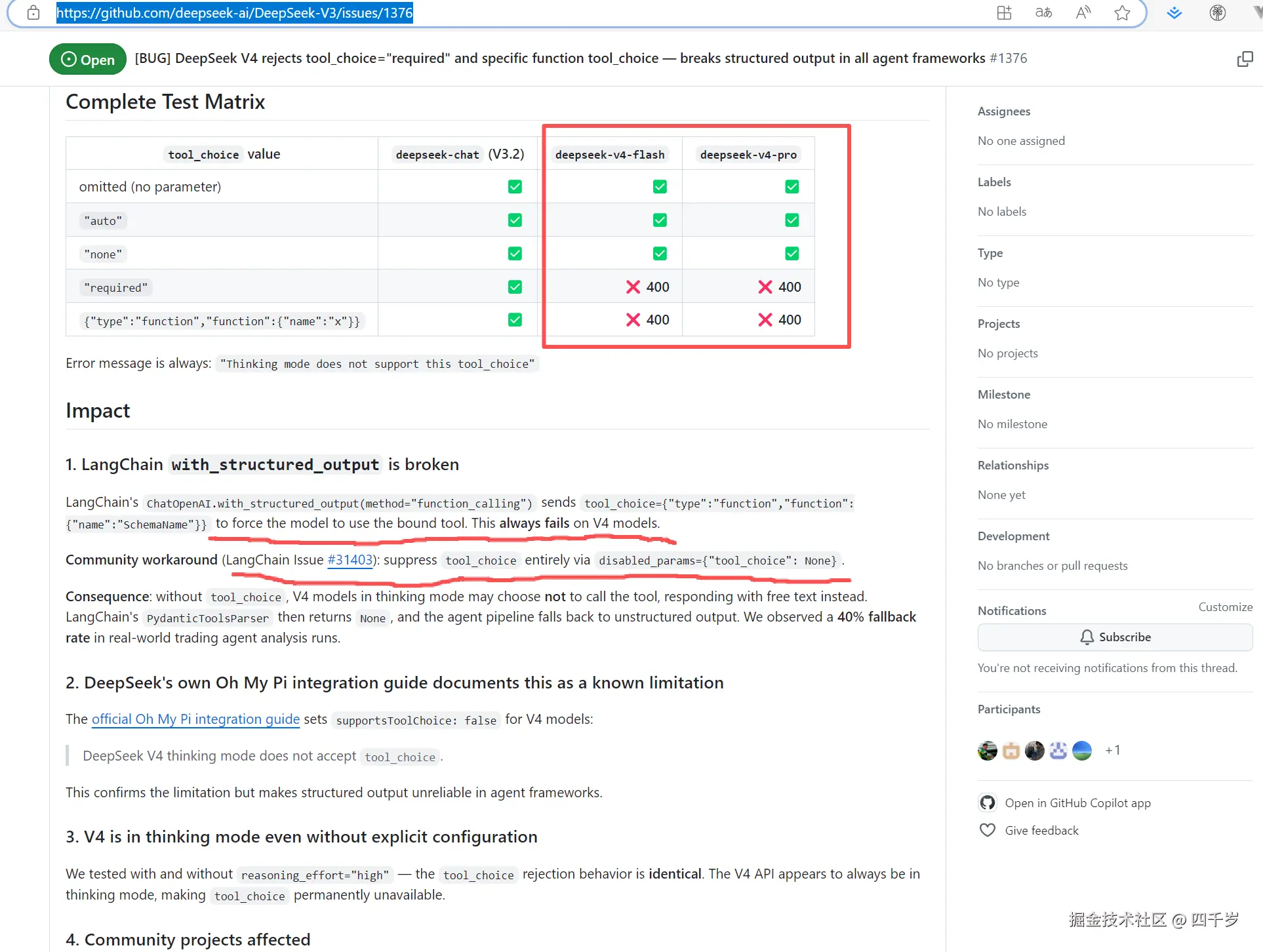Image resolution: width=1263 pixels, height=952 pixels.
Task: Click the Milestone sidebar heading
Action: click(x=1004, y=395)
